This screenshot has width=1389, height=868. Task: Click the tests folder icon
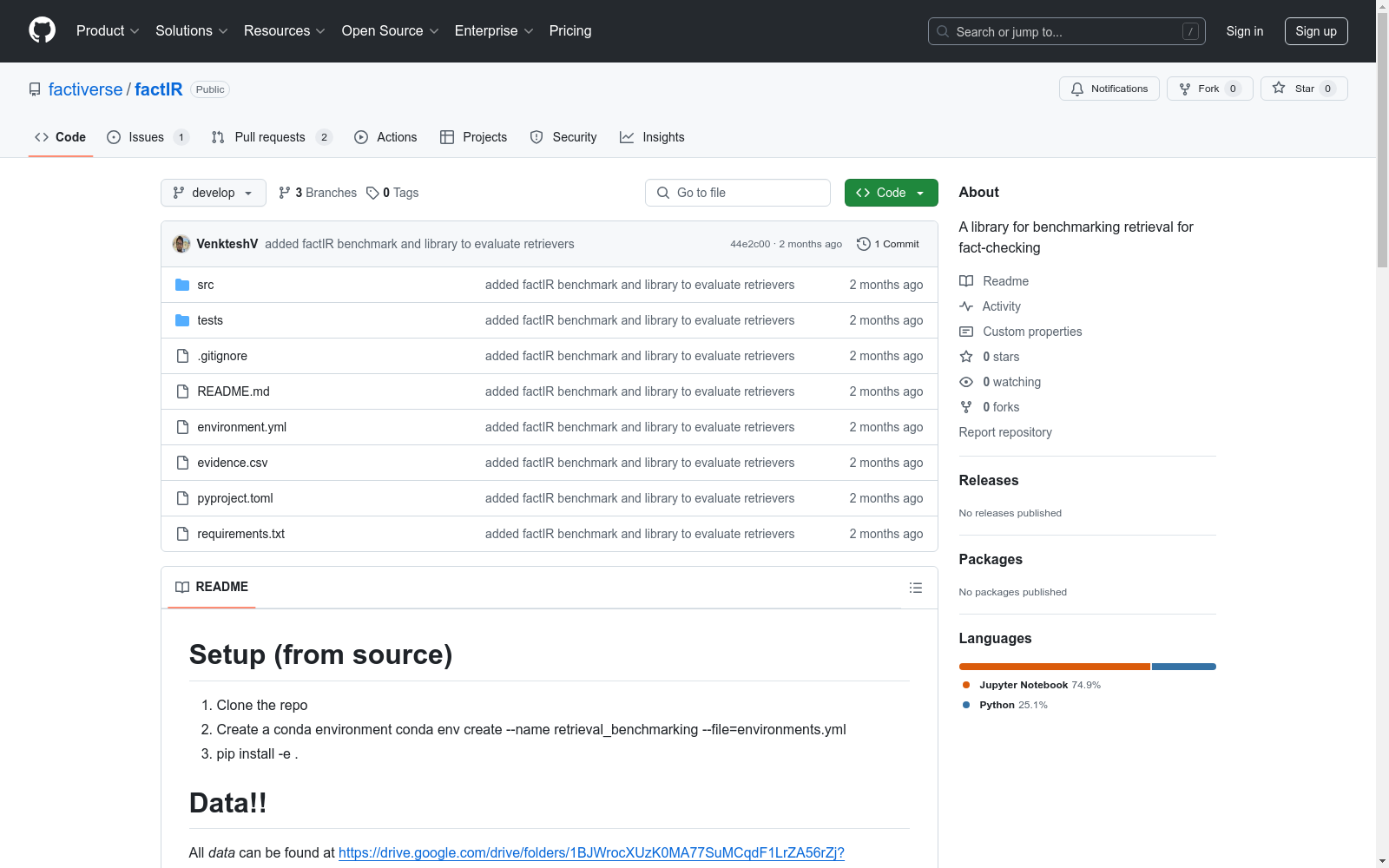182,320
